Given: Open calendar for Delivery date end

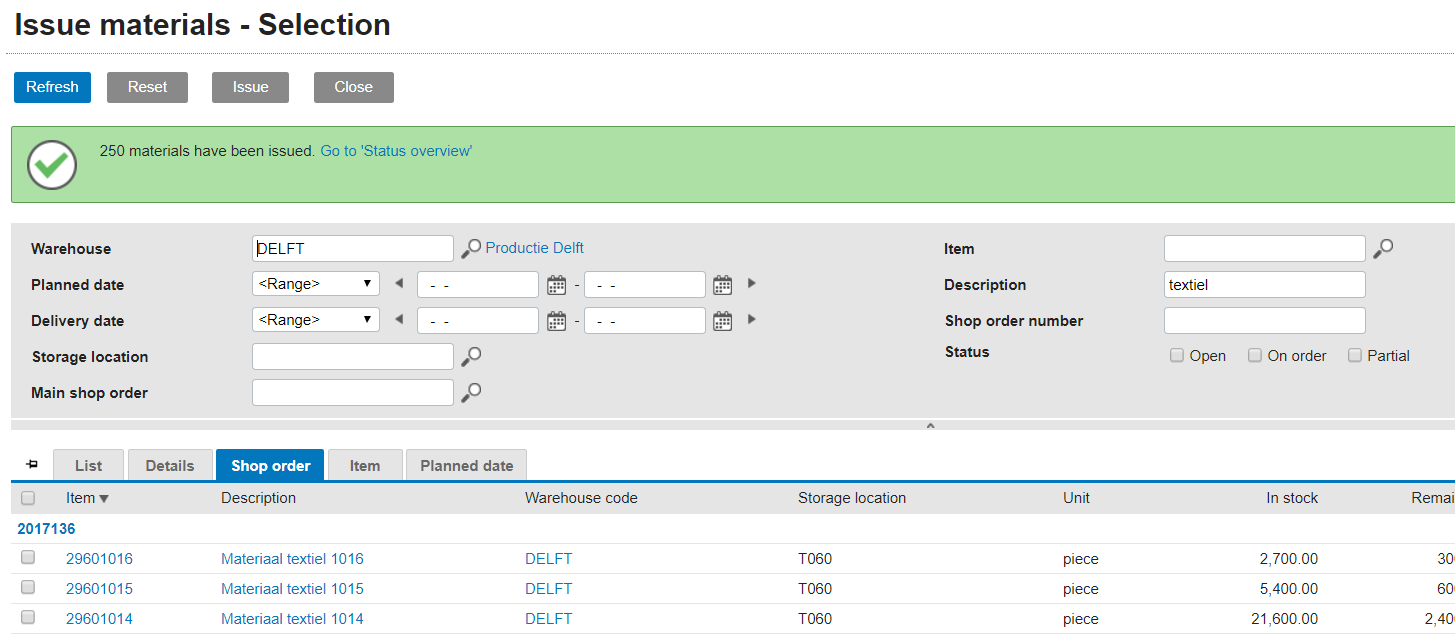Looking at the screenshot, I should tap(723, 321).
